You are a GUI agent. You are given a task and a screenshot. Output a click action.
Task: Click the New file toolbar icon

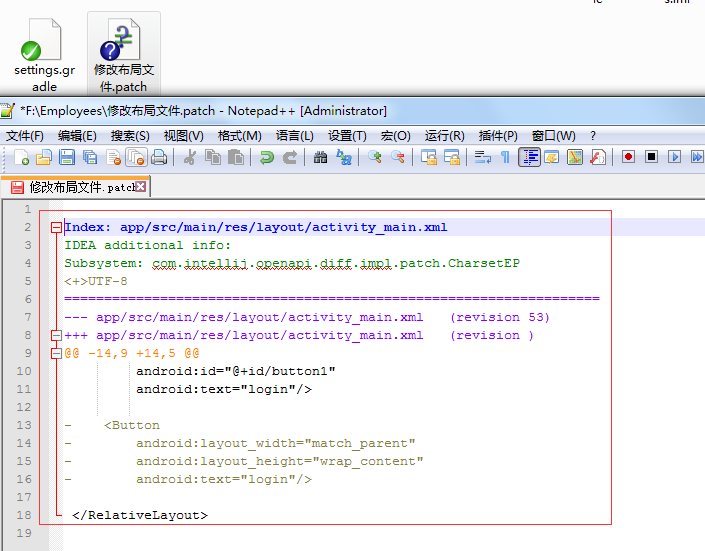pos(21,157)
